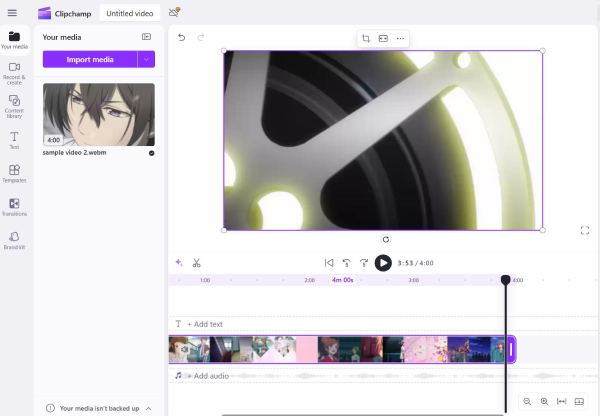Click the 4m 00s duration label

coord(342,280)
